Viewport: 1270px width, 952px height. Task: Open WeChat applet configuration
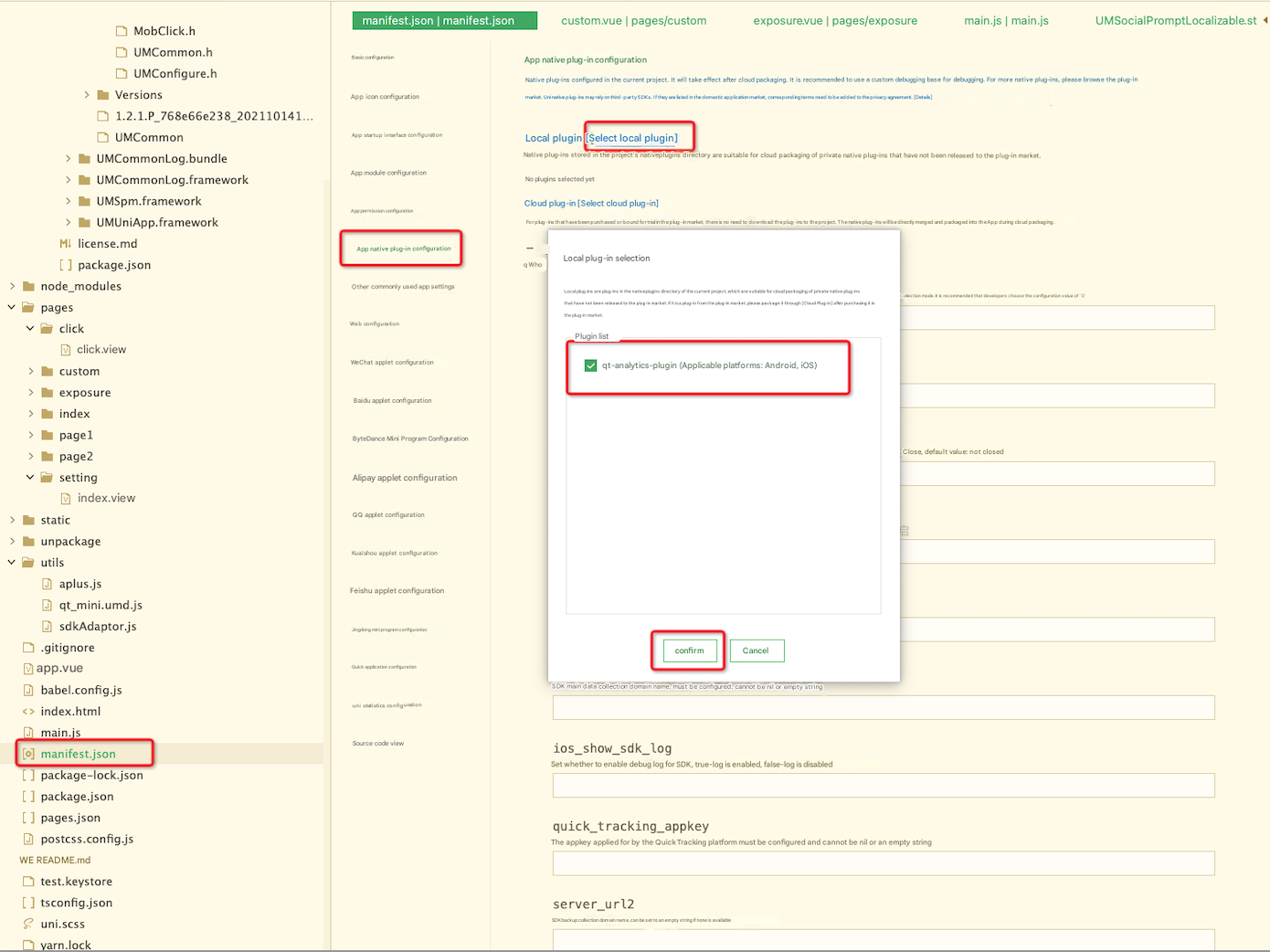coord(392,363)
